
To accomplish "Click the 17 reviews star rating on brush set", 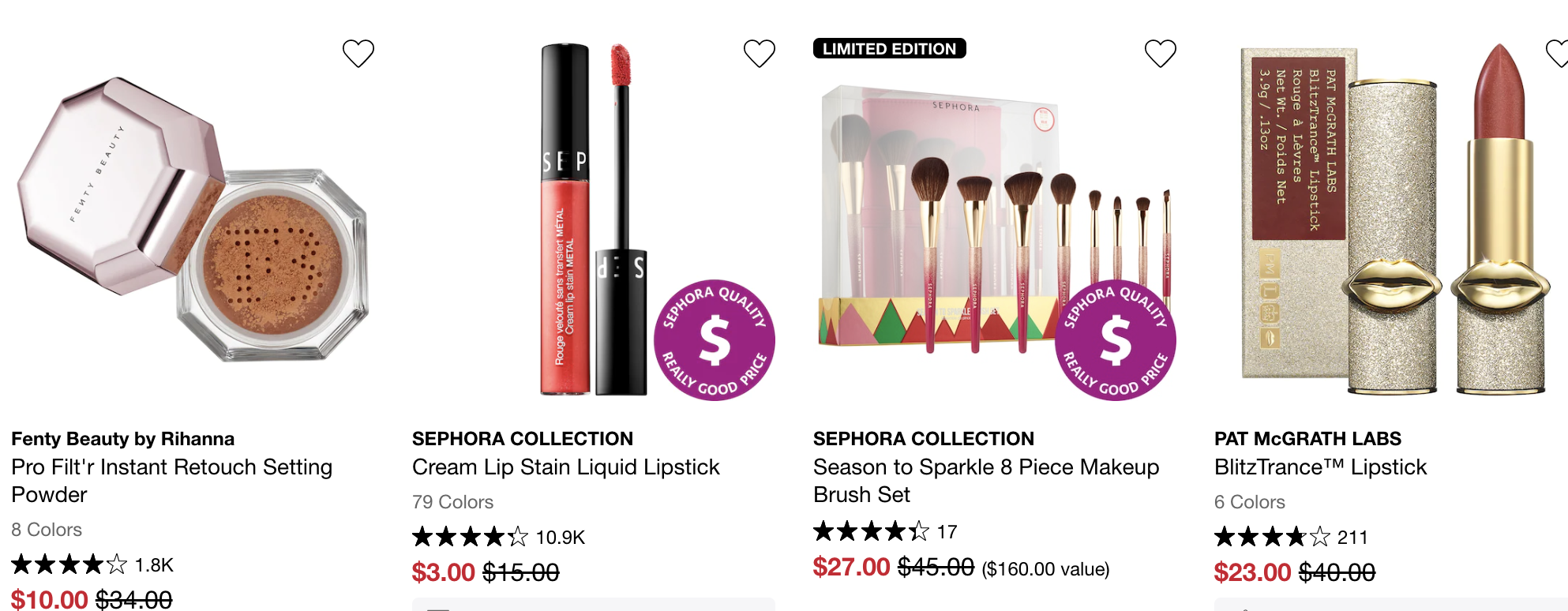I will [885, 531].
